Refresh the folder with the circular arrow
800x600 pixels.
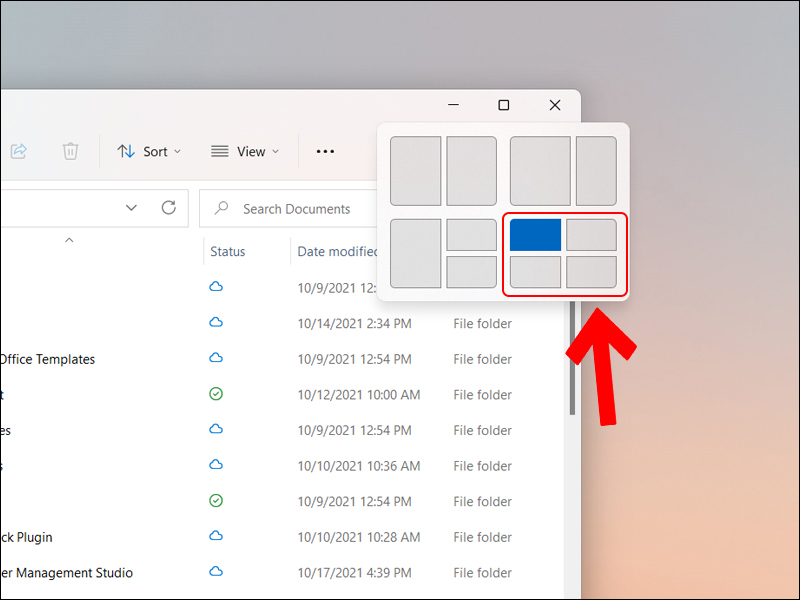click(169, 208)
